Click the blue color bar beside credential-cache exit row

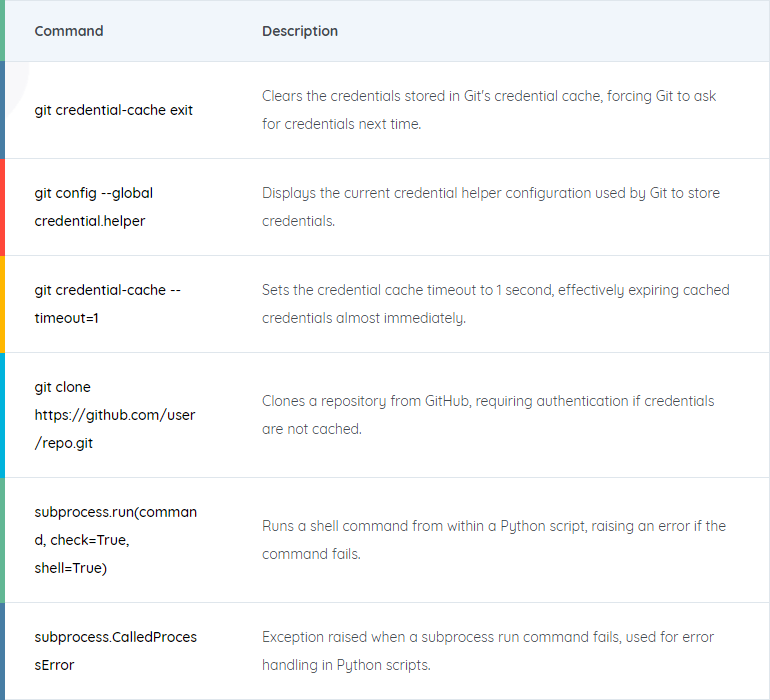[2, 110]
